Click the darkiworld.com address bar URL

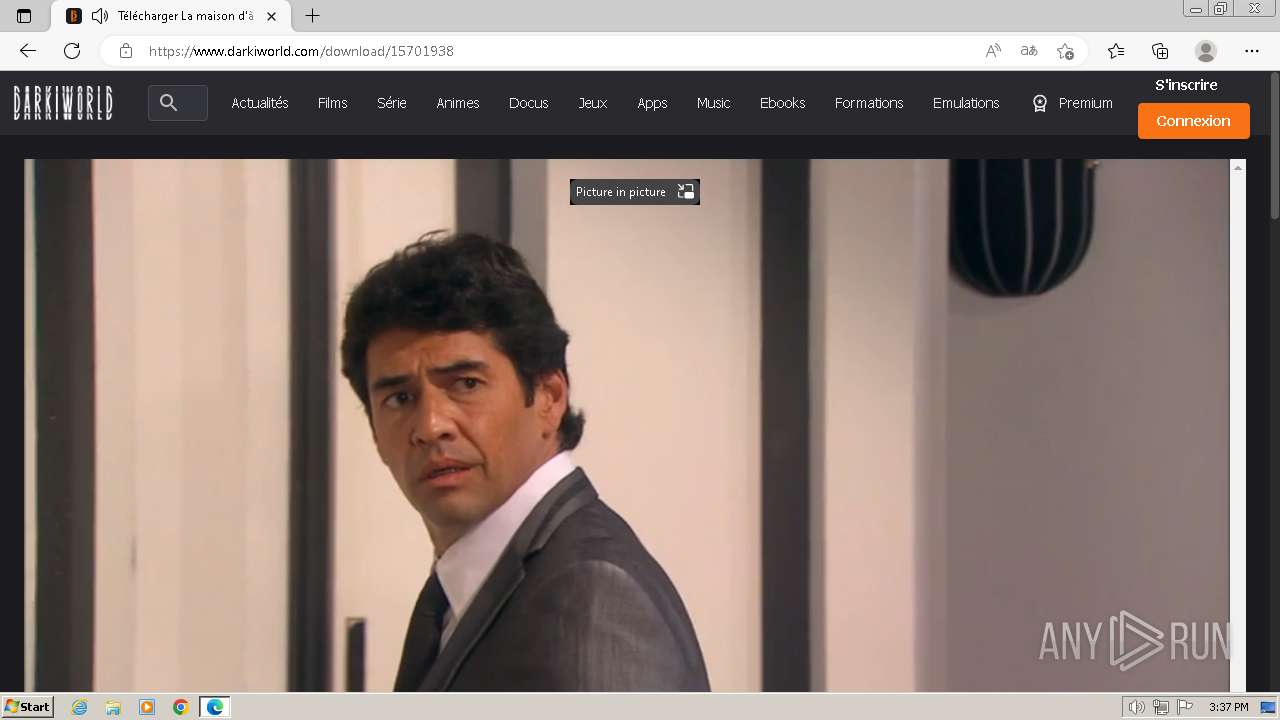(x=301, y=51)
